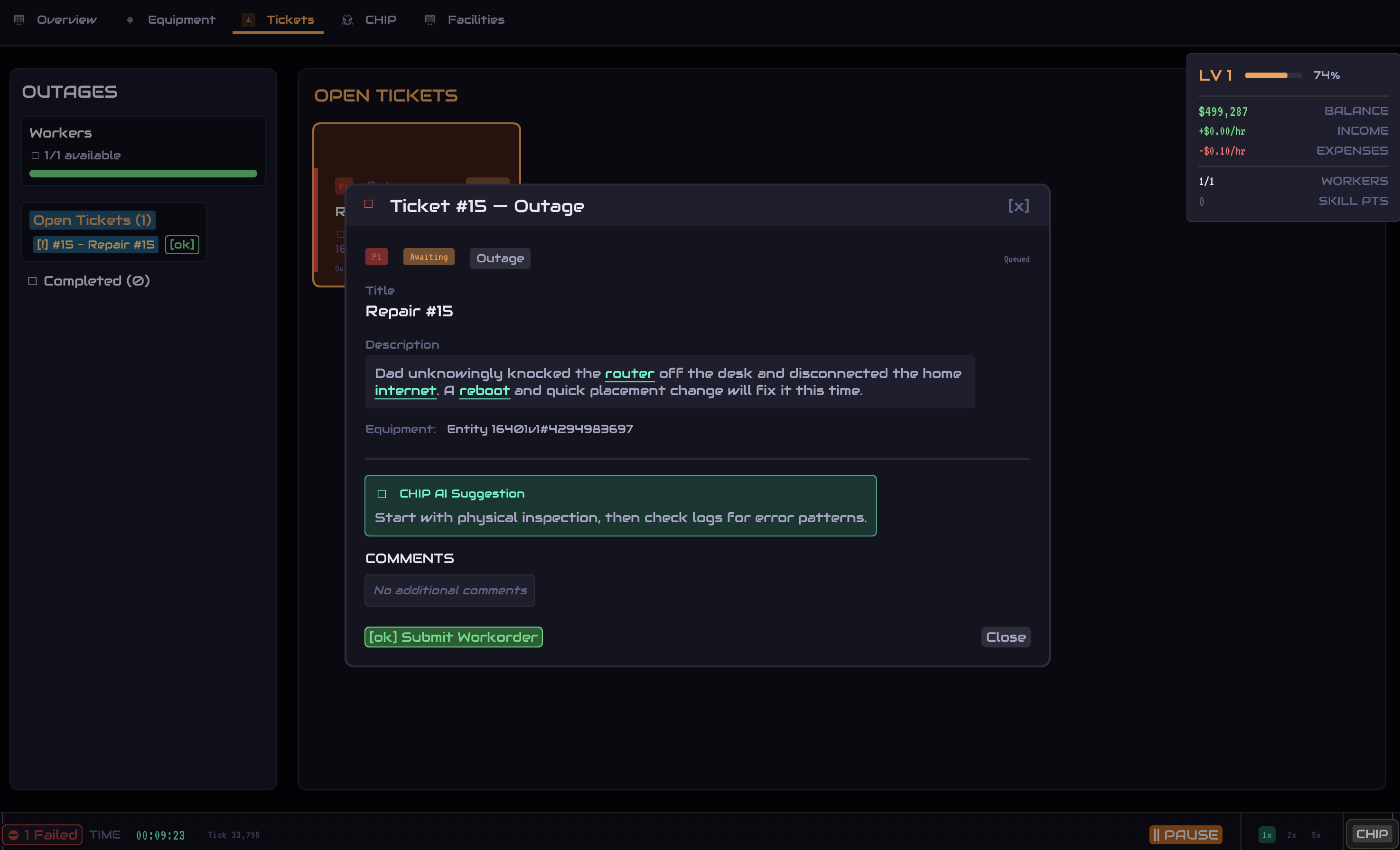
Task: Click the workers availability progress bar
Action: pyautogui.click(x=143, y=174)
